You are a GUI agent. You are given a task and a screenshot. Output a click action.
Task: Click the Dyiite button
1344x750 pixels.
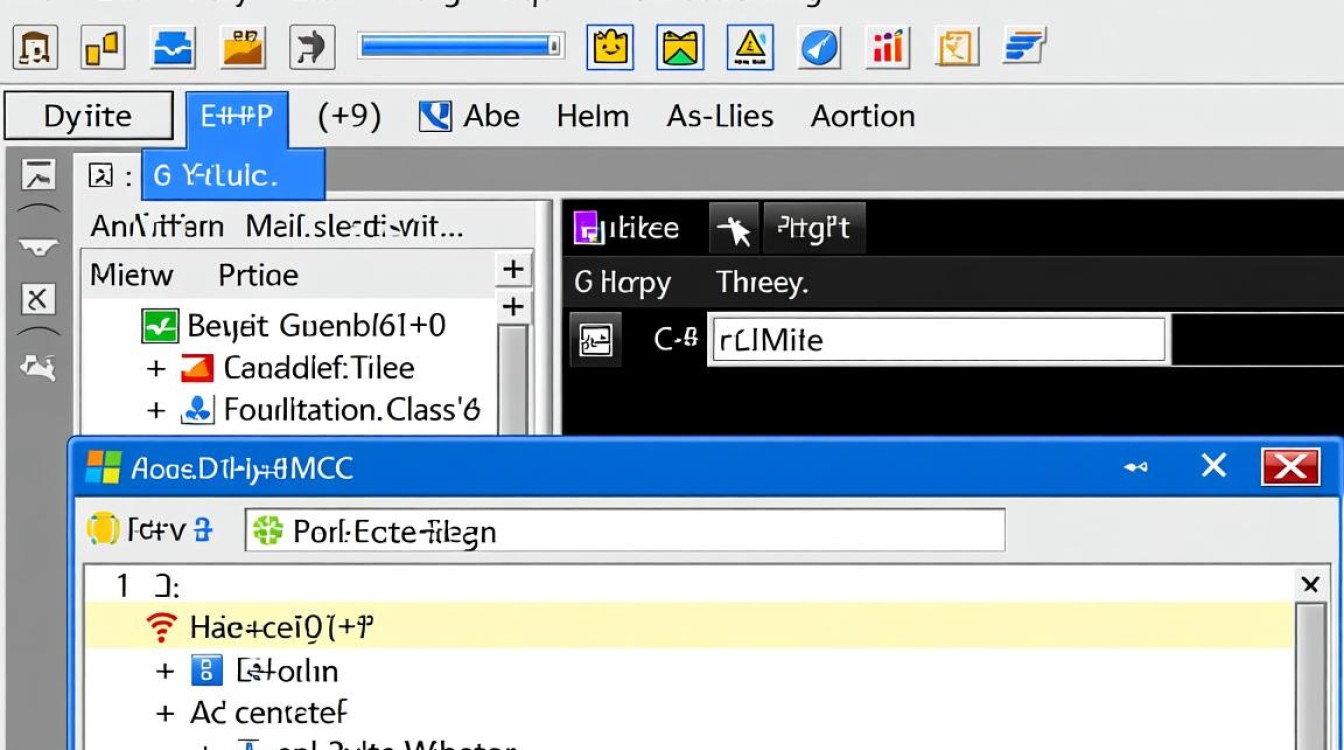(x=88, y=117)
